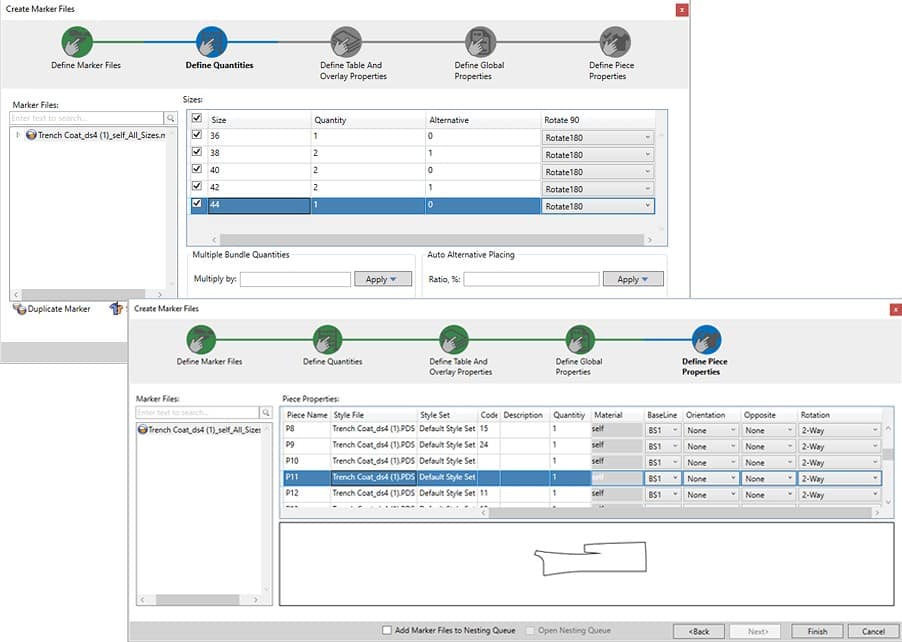The image size is (902, 642).
Task: Expand the Trench Coat marker file tree node
Action: tap(18, 135)
